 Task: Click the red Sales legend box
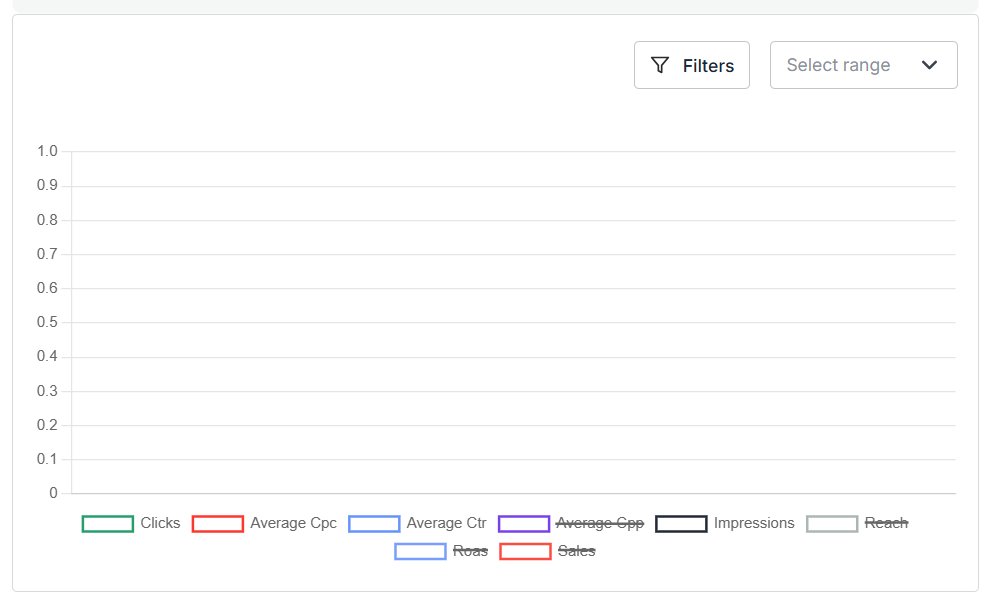click(526, 551)
